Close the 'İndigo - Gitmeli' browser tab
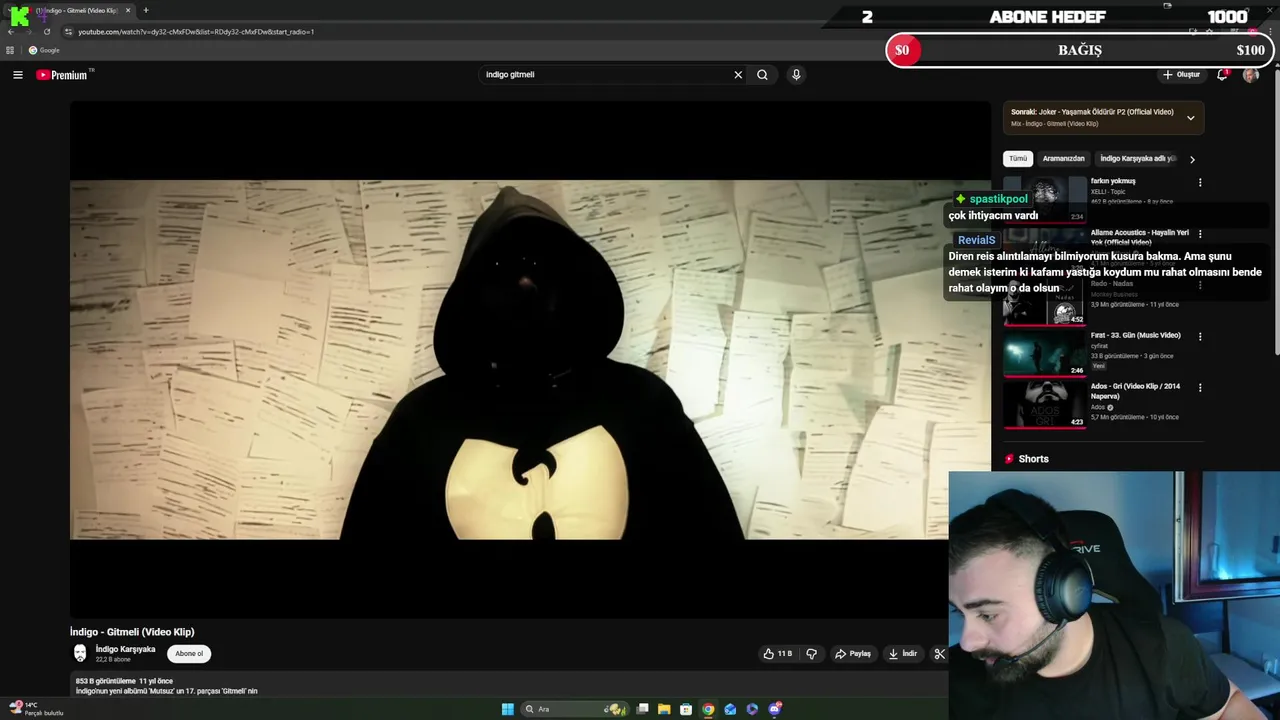 click(x=128, y=10)
